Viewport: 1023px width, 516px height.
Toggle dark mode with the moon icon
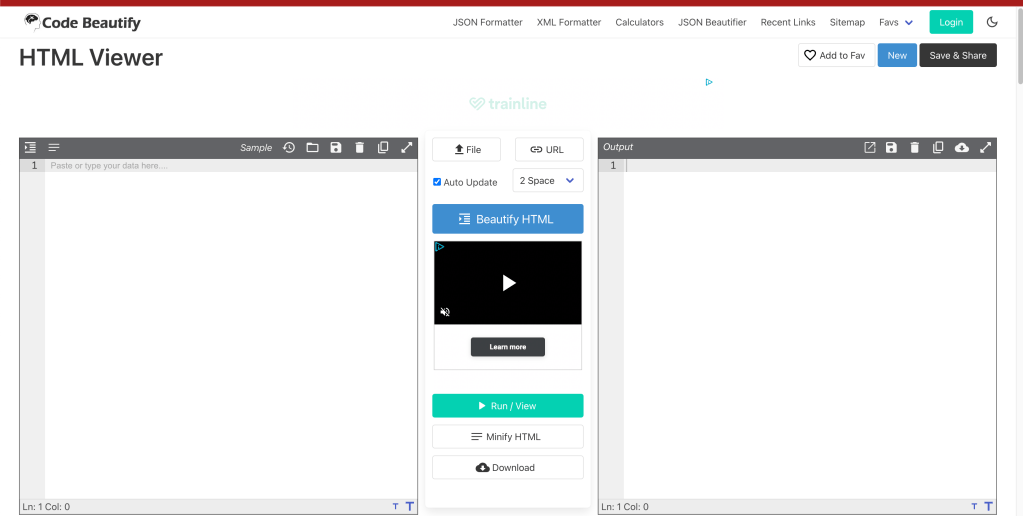click(x=992, y=22)
